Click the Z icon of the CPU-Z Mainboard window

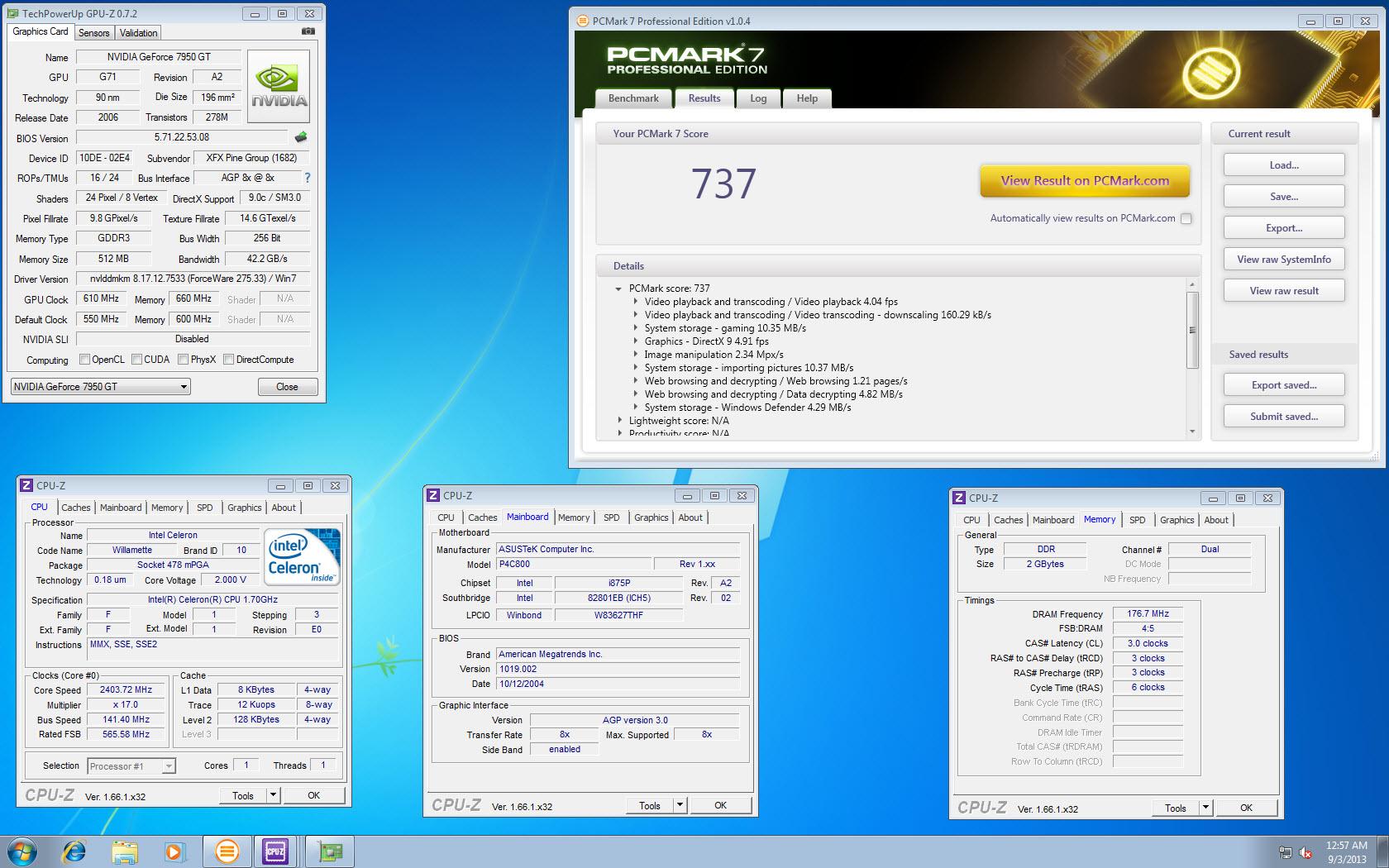[x=433, y=495]
